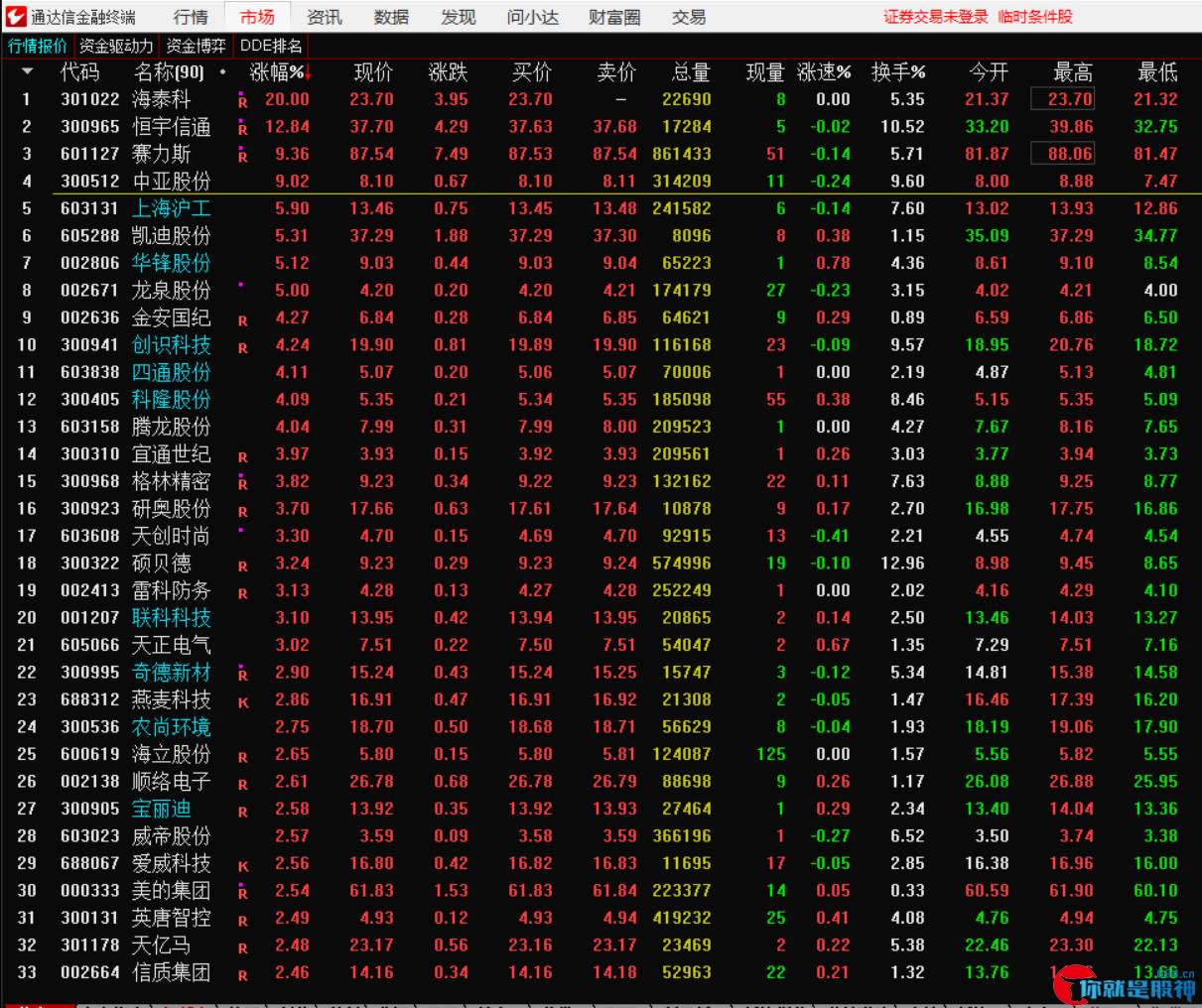Open the 资讯 menu

325,17
